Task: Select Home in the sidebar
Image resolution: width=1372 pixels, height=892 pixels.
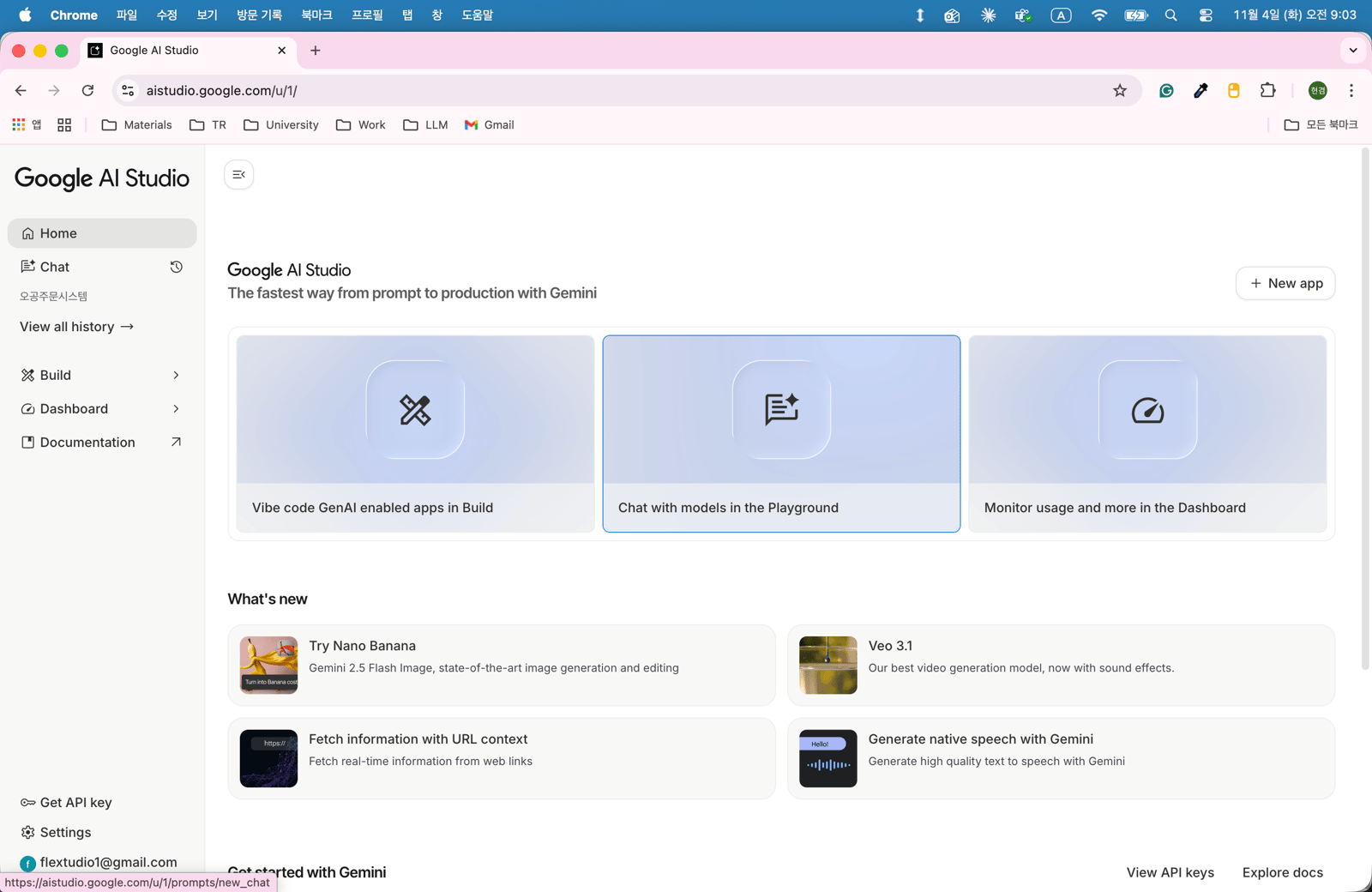Action: [x=58, y=233]
